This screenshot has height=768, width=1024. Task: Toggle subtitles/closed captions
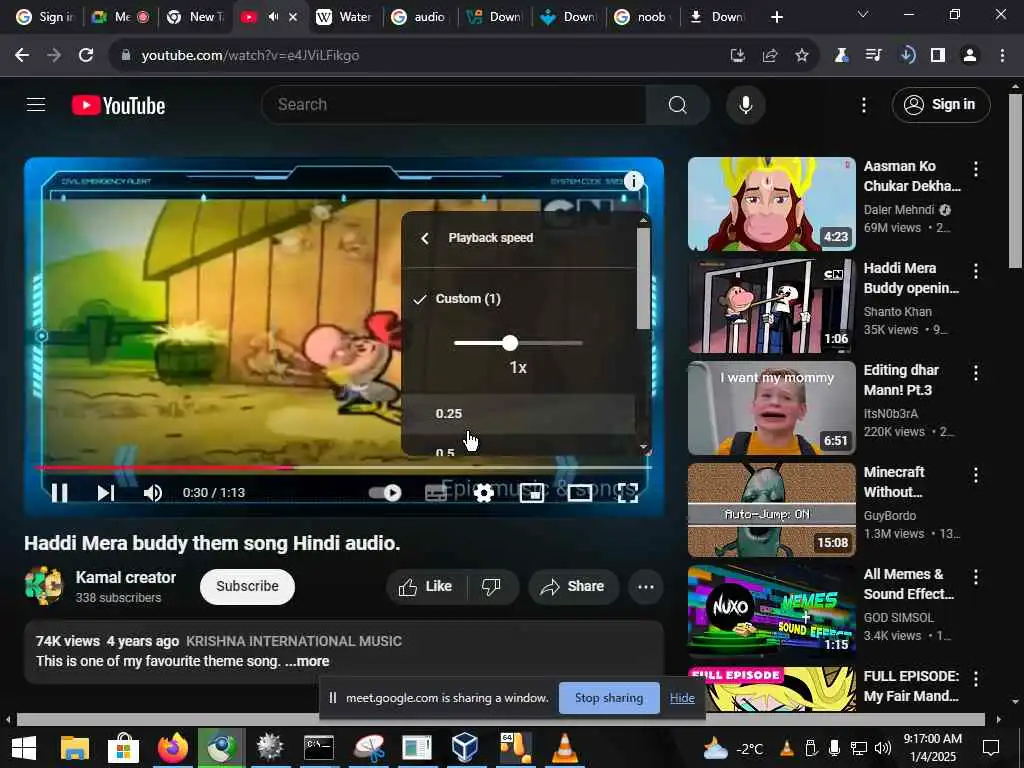(x=436, y=493)
